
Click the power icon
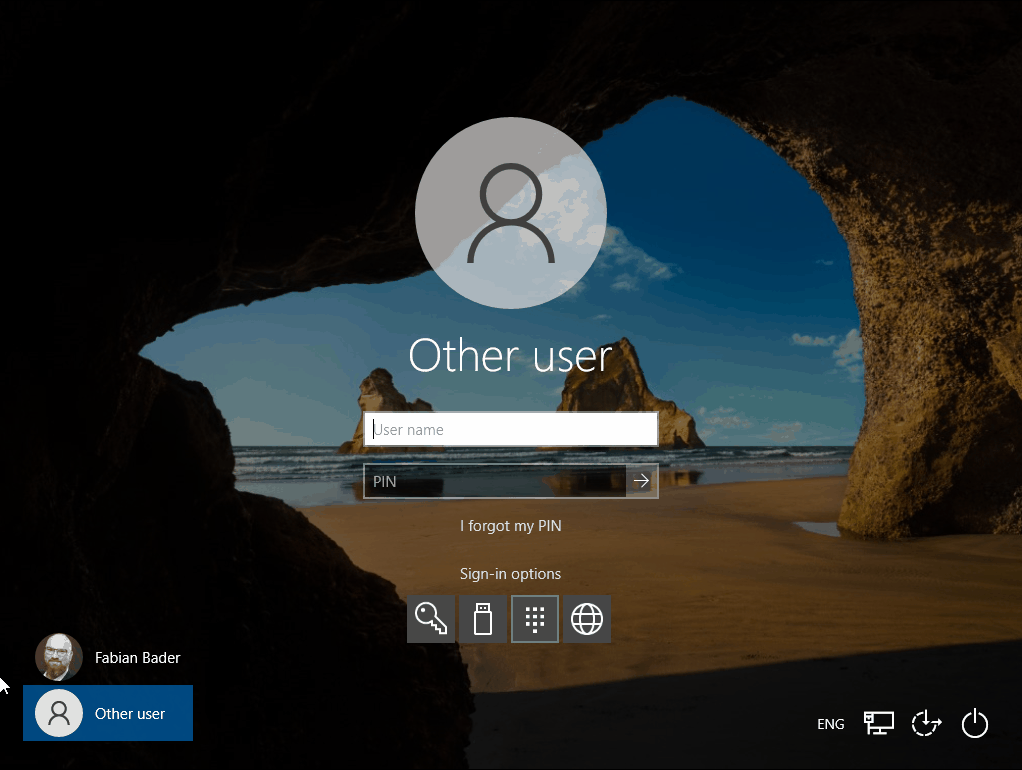(974, 723)
